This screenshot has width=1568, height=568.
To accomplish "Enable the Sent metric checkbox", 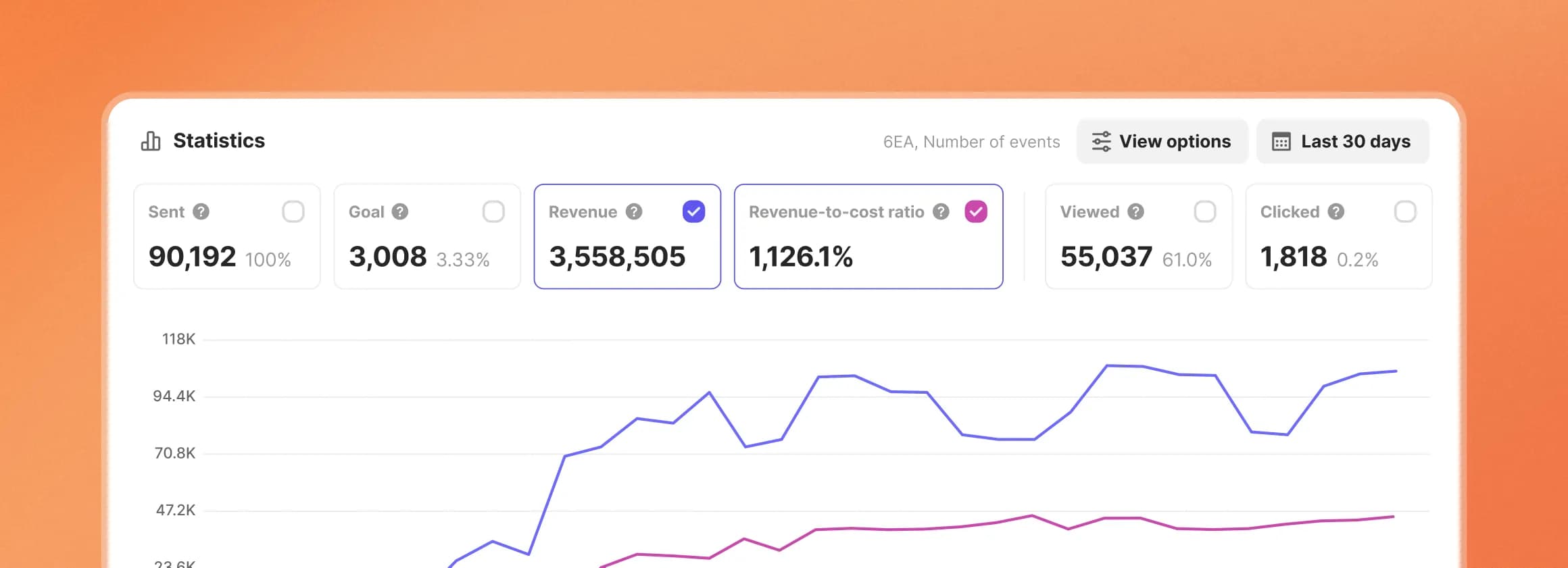I will click(293, 212).
